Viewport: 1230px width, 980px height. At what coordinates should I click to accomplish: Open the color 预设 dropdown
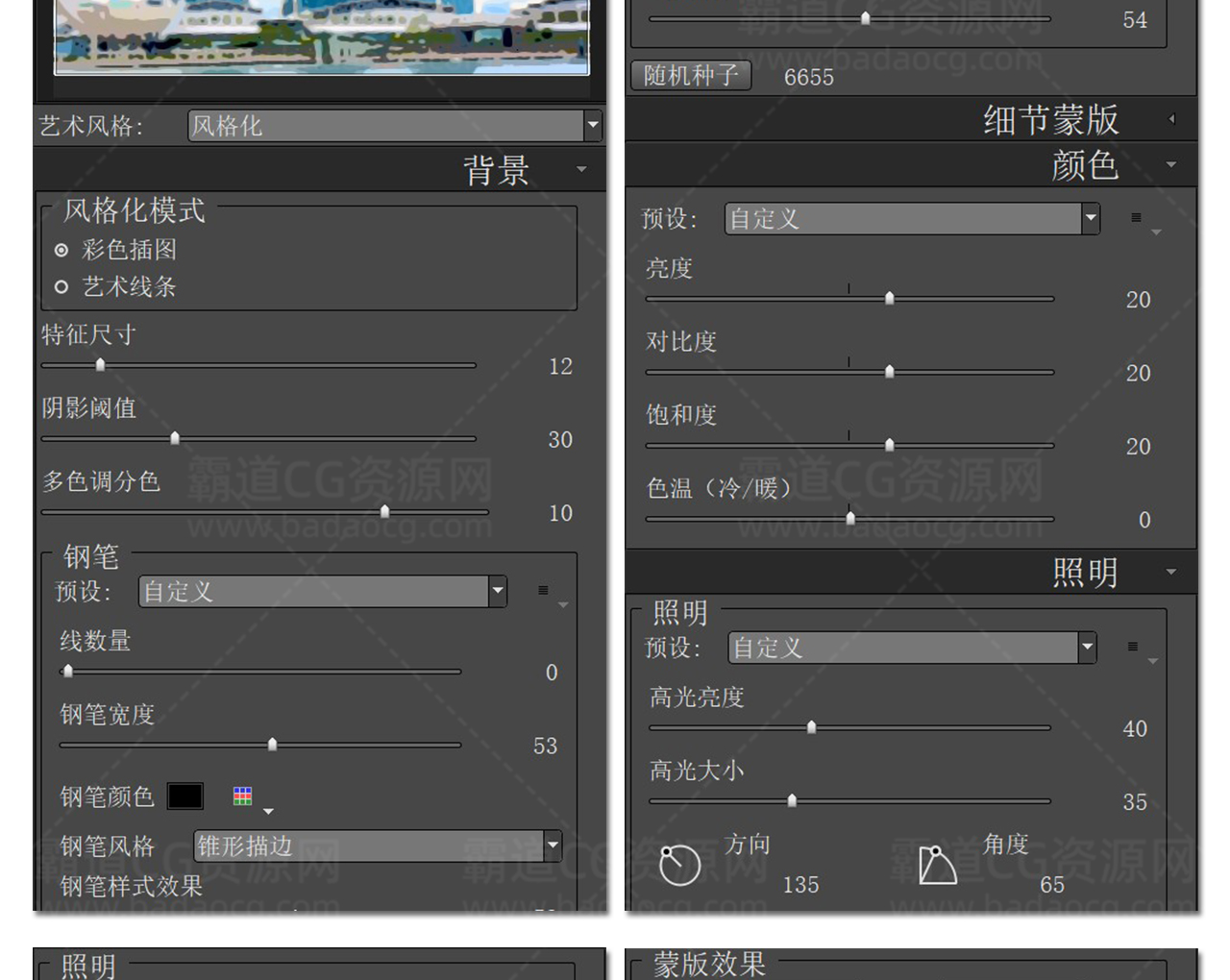tap(1090, 218)
